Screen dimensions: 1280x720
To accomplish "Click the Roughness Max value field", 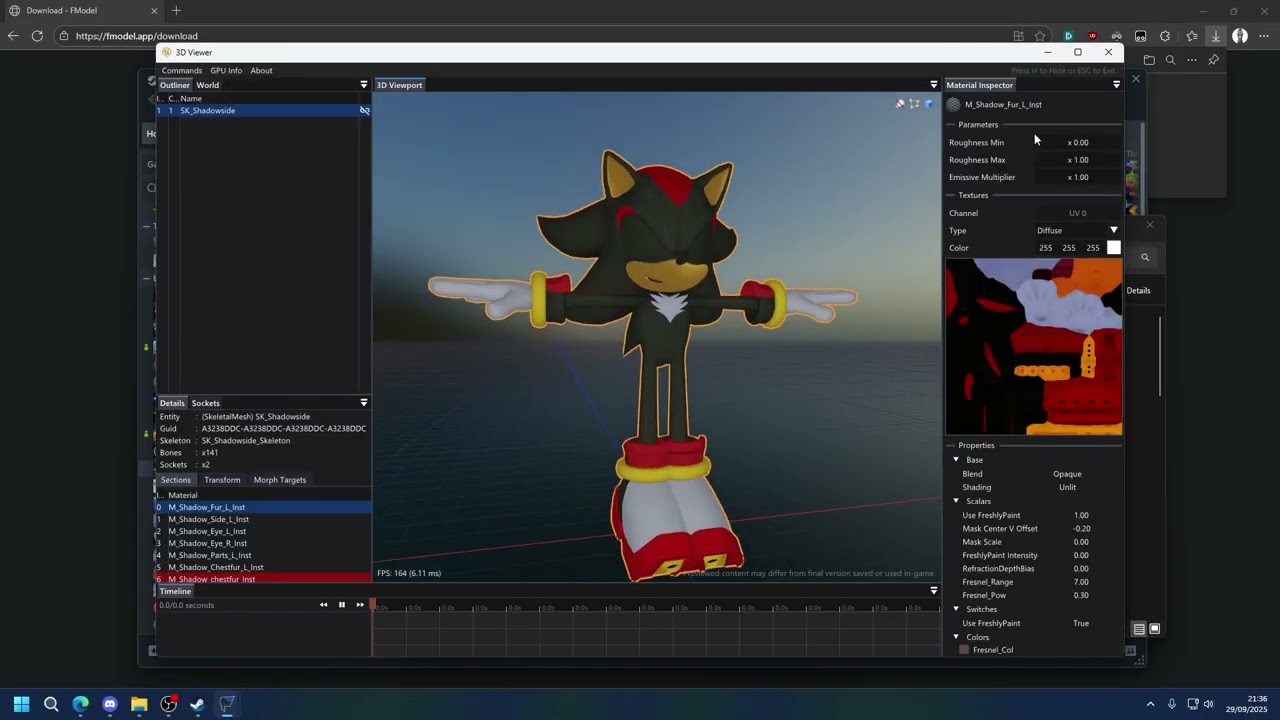I will pyautogui.click(x=1078, y=160).
